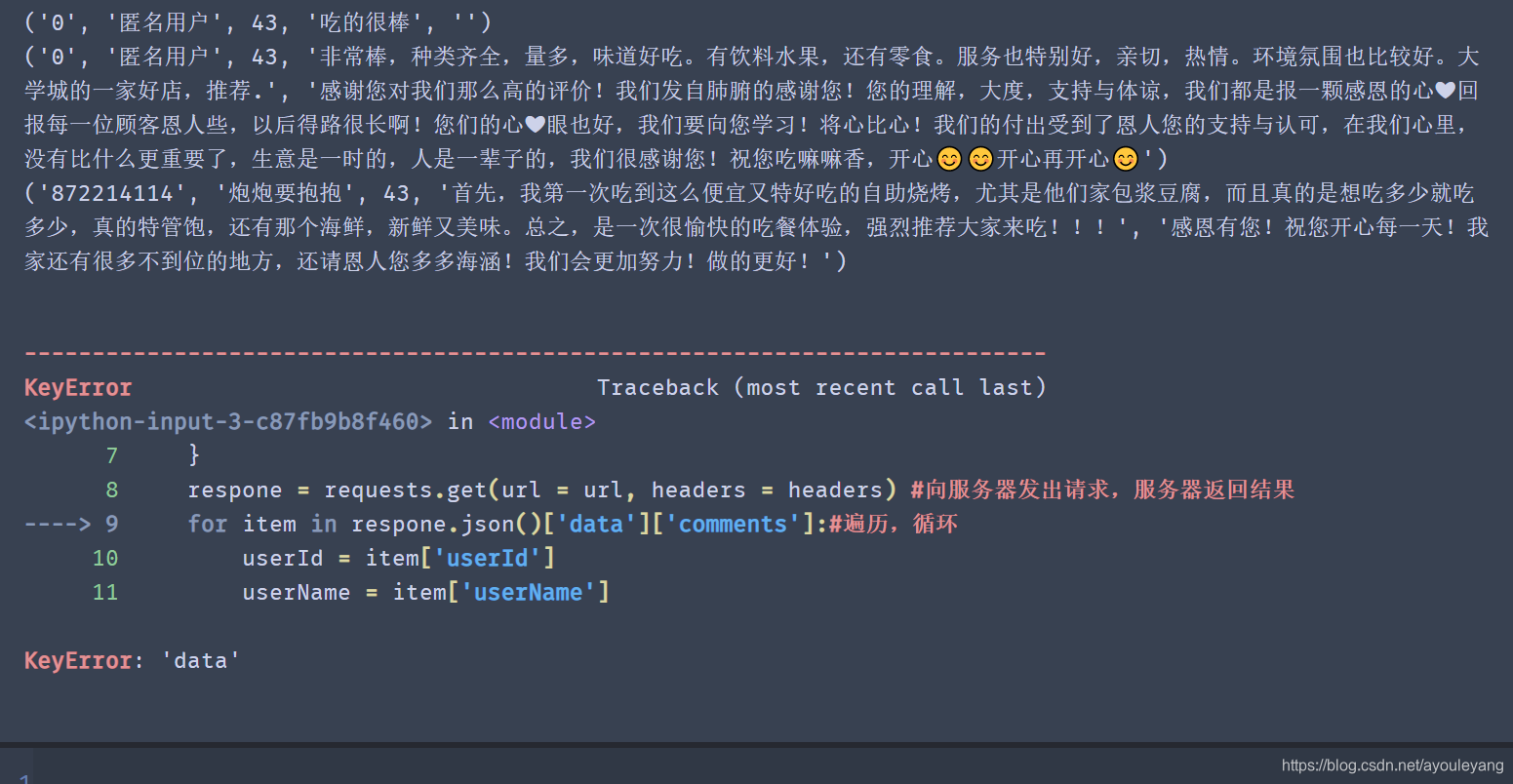Click the user ID '872214114' in output
The width and height of the screenshot is (1513, 784).
(111, 193)
